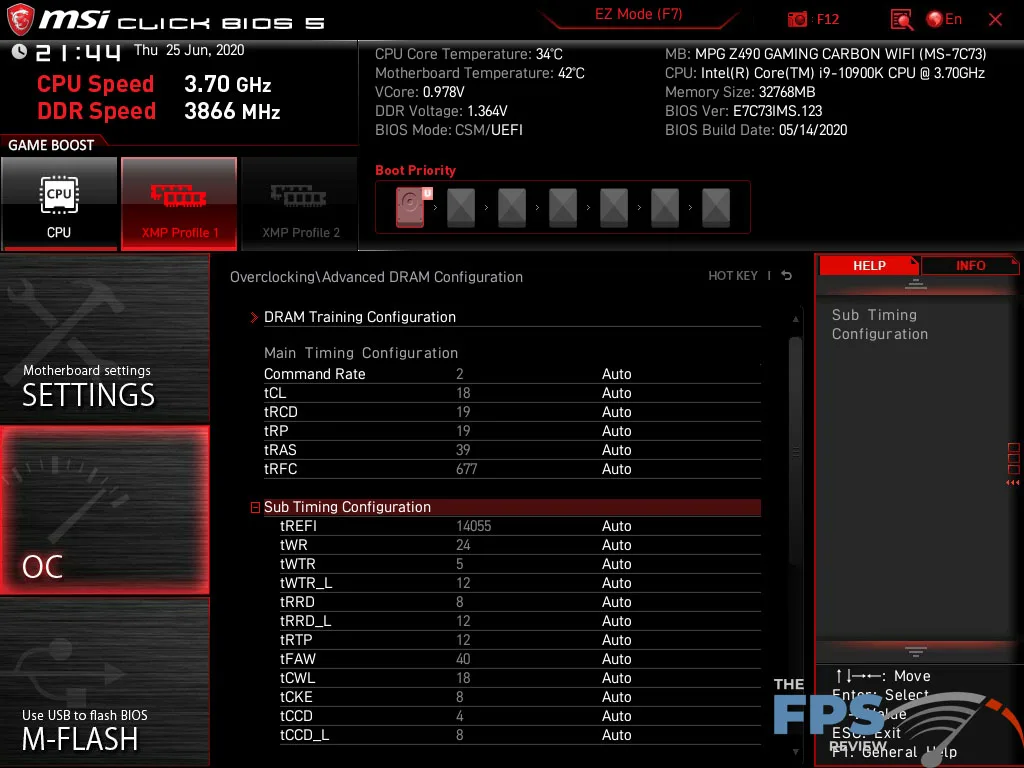The width and height of the screenshot is (1024, 768).
Task: Select the tWTR timing row
Action: tap(520, 564)
